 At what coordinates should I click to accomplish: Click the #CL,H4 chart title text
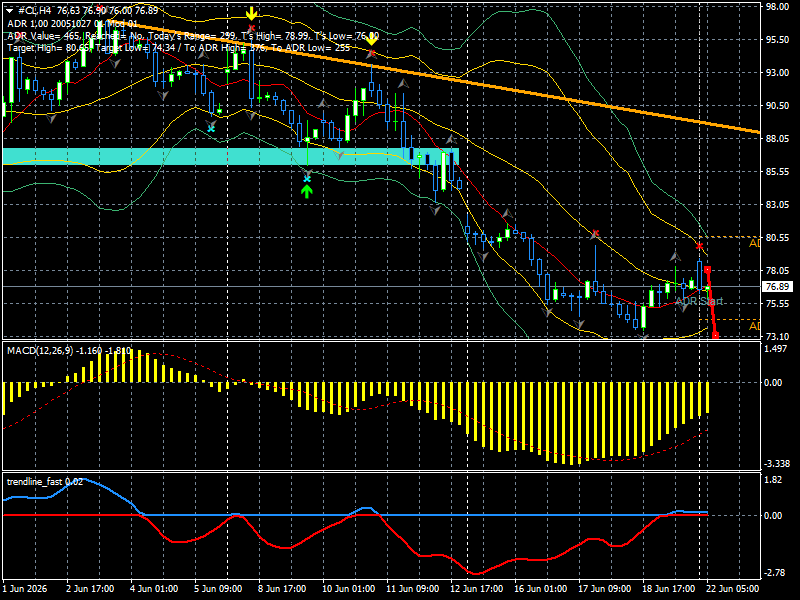click(x=35, y=11)
